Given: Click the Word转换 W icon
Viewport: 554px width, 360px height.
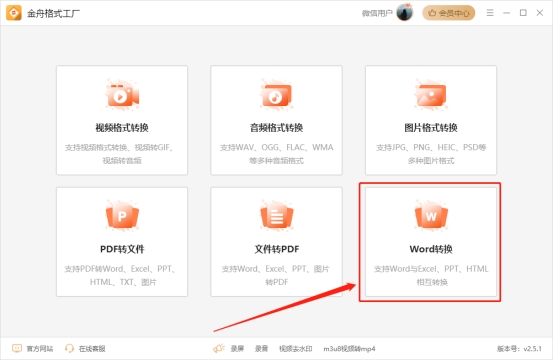Looking at the screenshot, I should (x=431, y=216).
